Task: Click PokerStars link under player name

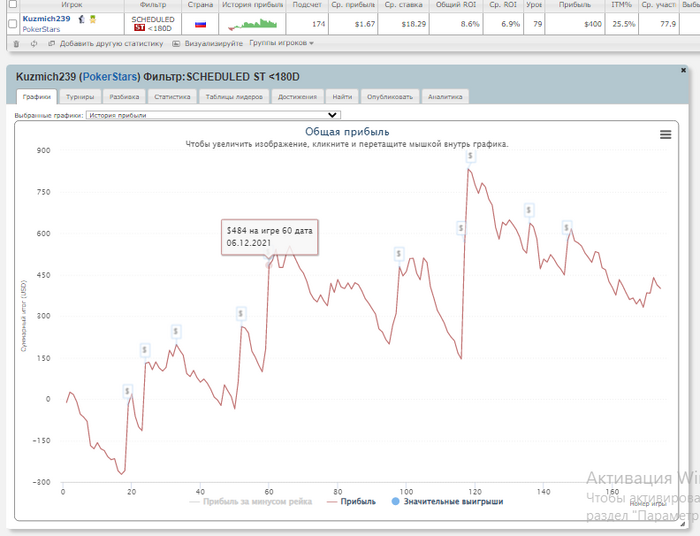Action: pos(41,29)
